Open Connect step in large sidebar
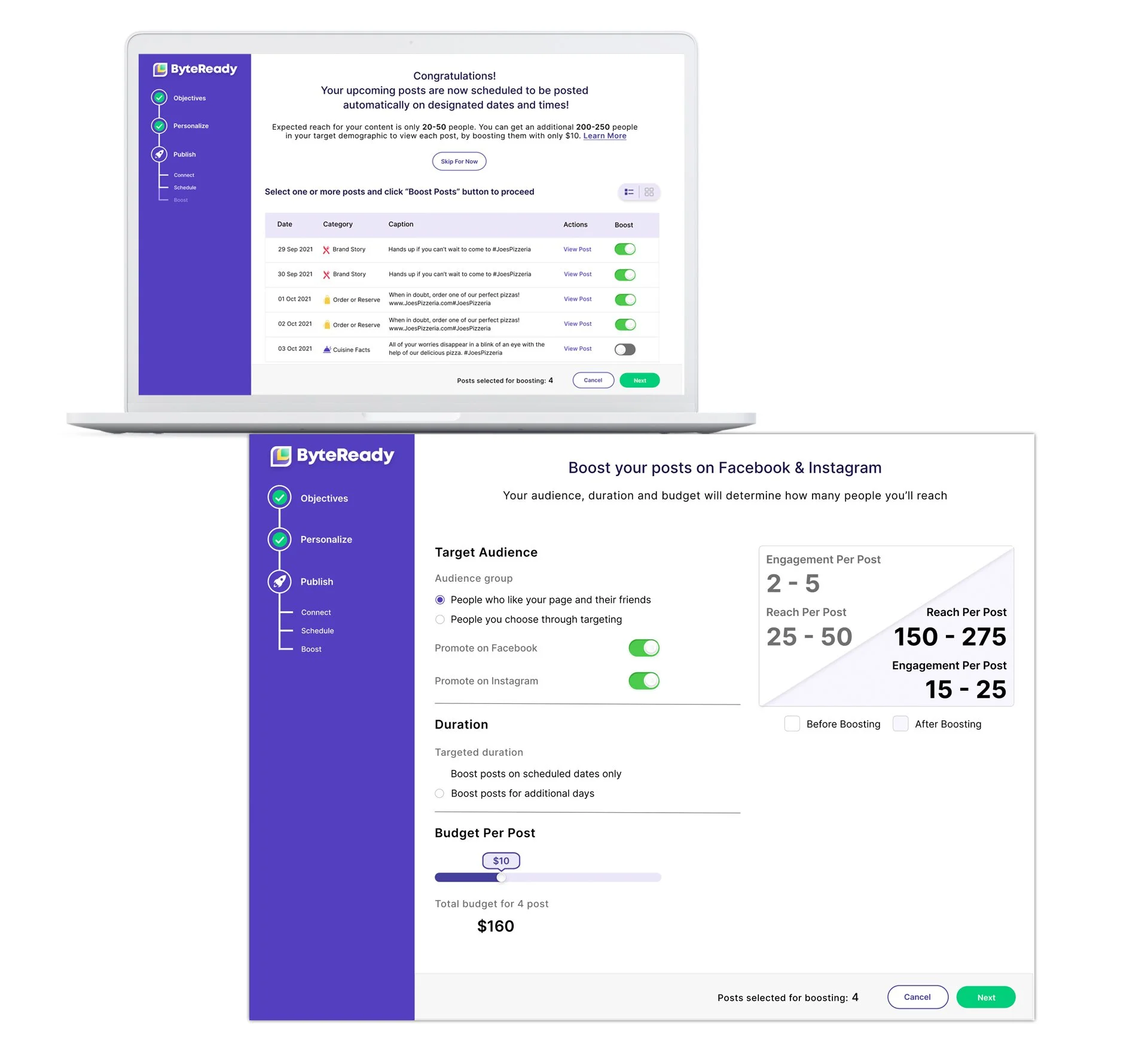The width and height of the screenshot is (1148, 1043). (316, 612)
